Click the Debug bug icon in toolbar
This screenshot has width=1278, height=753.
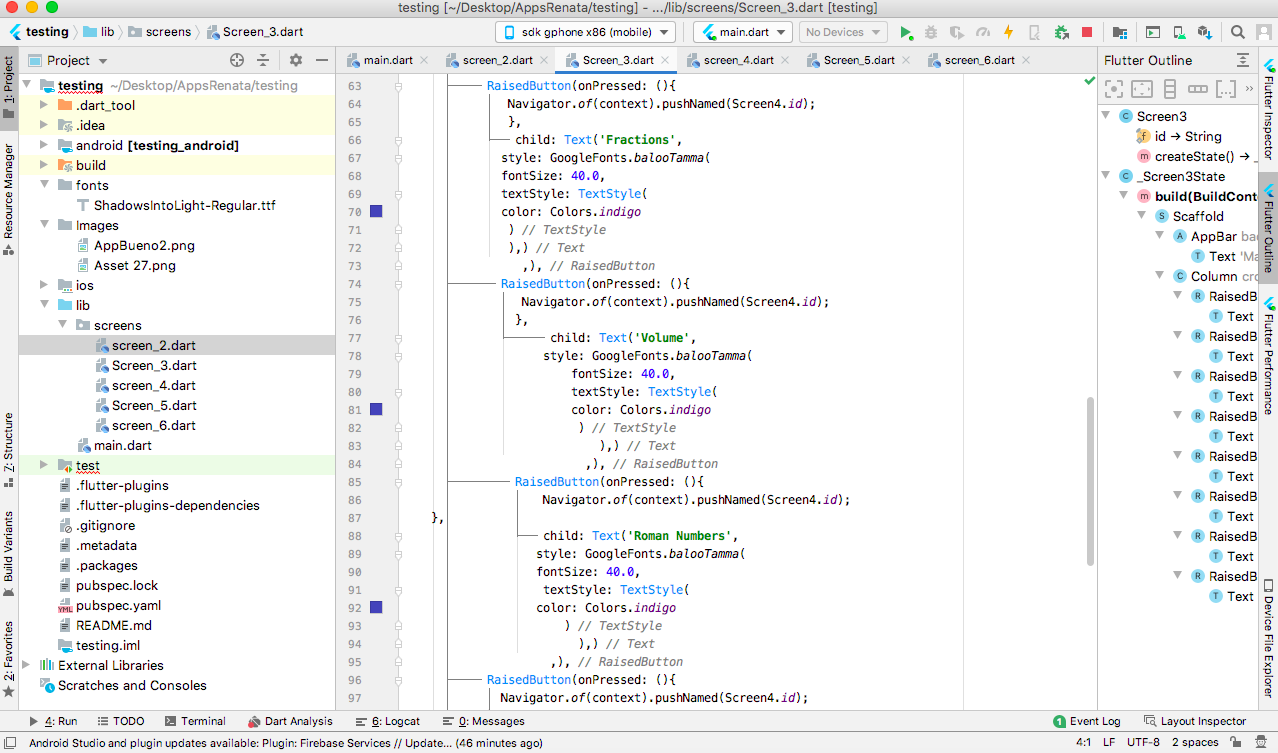[931, 32]
